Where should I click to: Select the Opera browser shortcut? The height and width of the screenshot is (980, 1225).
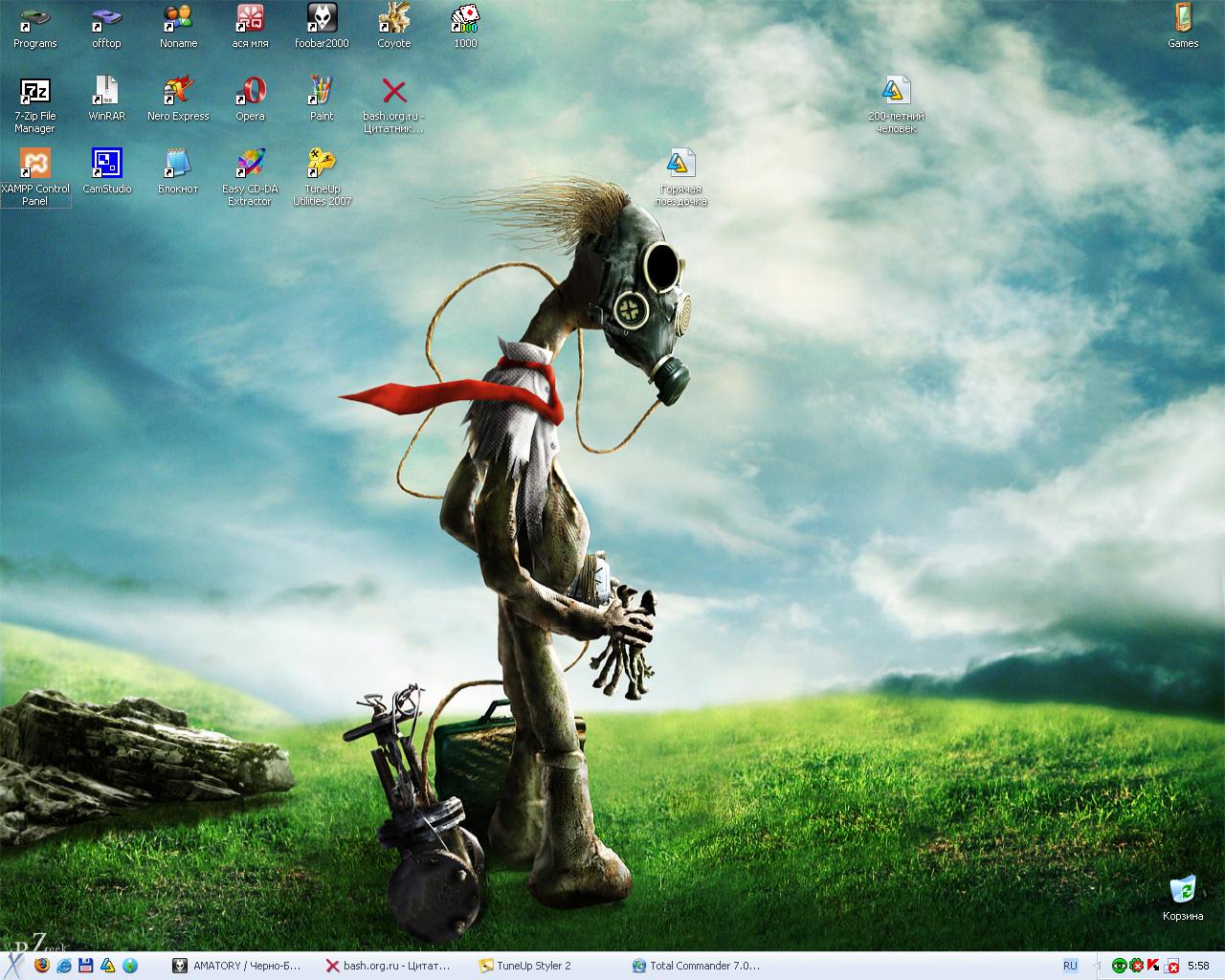[250, 100]
